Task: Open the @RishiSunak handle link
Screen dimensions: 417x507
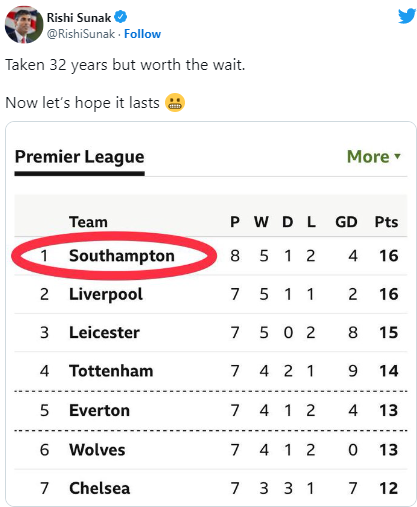Action: click(x=81, y=34)
